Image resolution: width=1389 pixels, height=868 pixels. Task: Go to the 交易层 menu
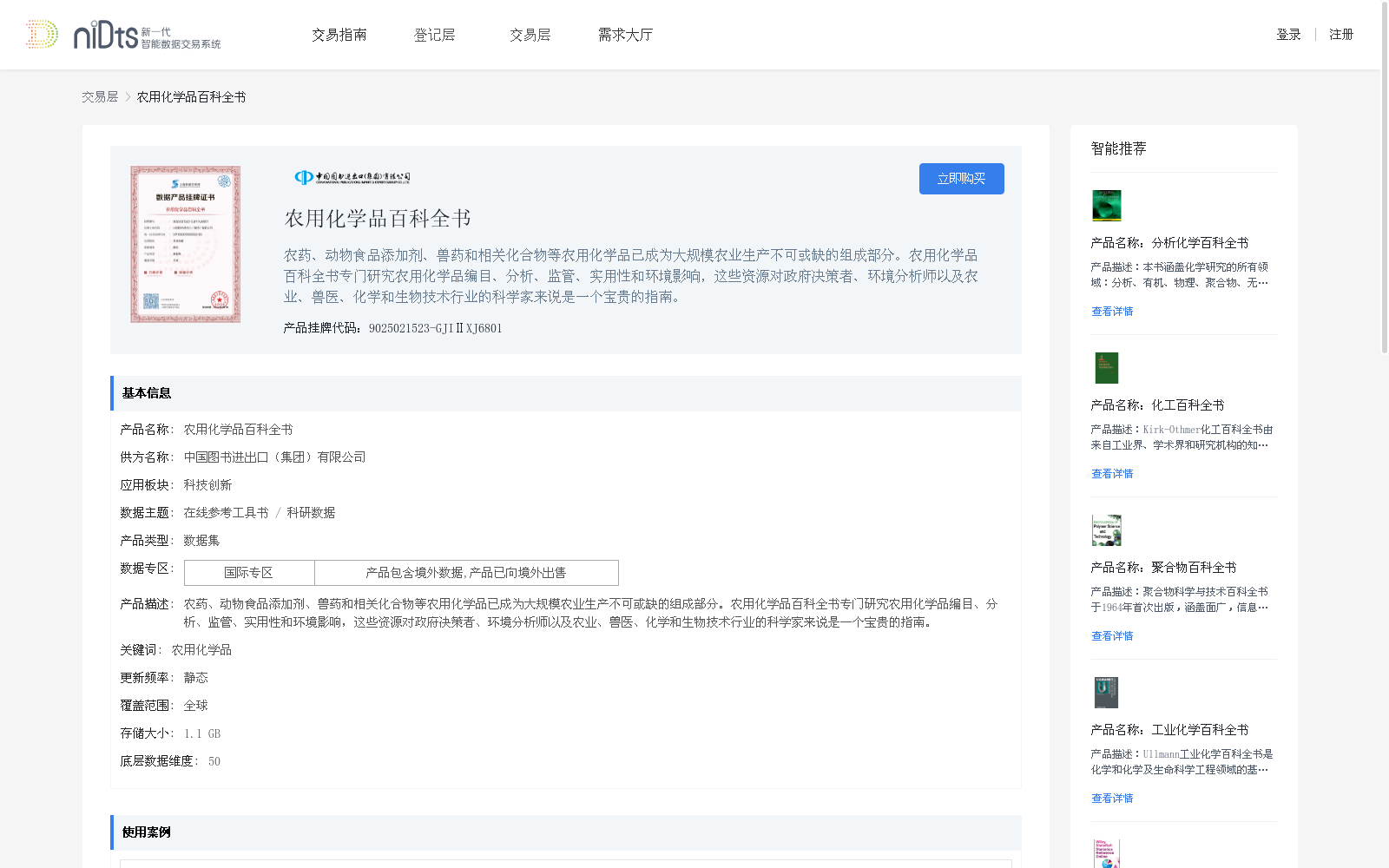click(530, 35)
